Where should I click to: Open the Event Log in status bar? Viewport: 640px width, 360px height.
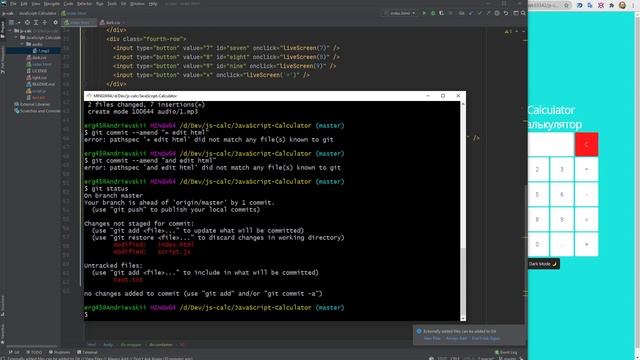pyautogui.click(x=506, y=352)
